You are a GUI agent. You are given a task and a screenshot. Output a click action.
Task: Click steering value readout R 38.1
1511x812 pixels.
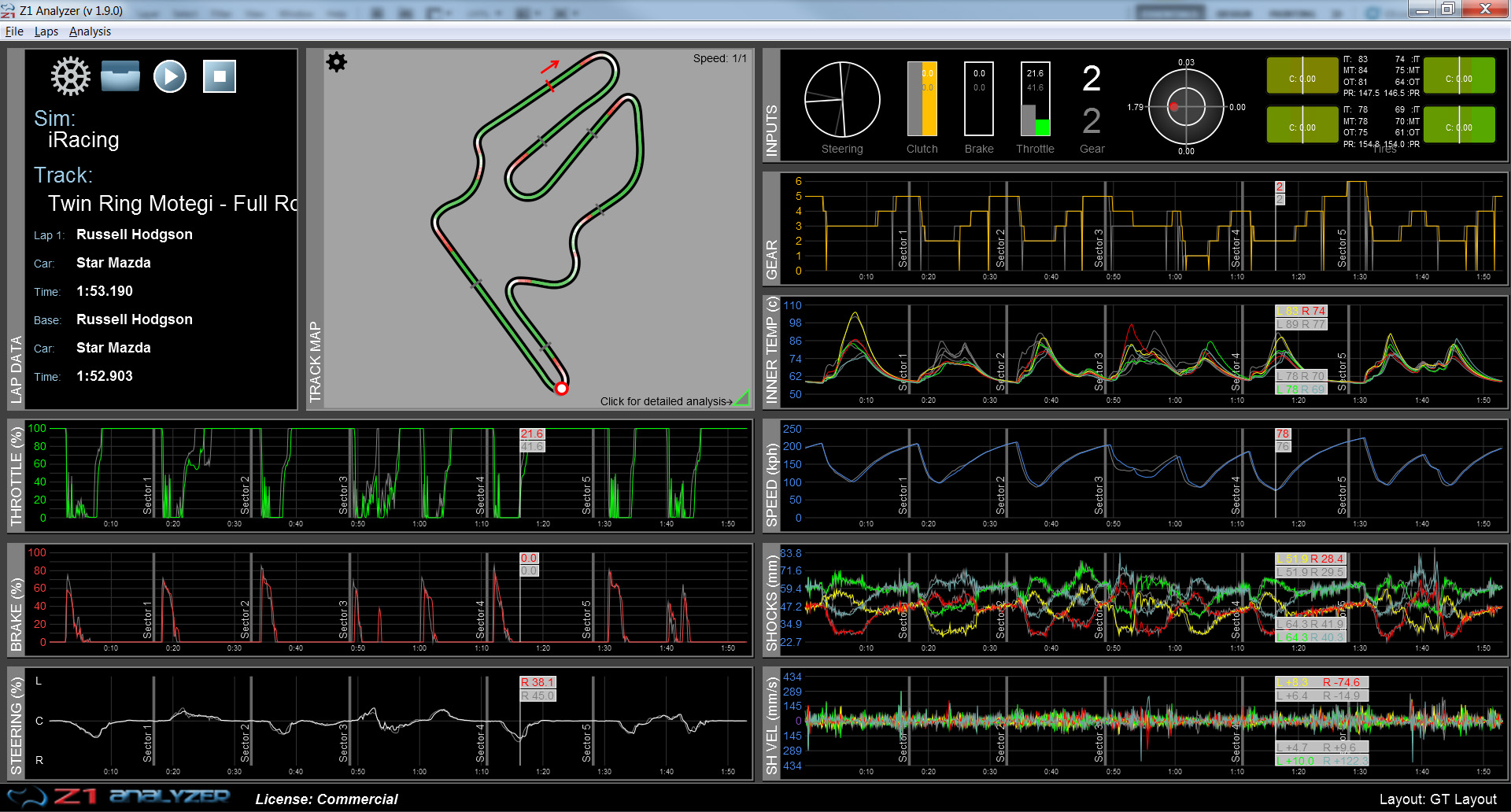(538, 682)
